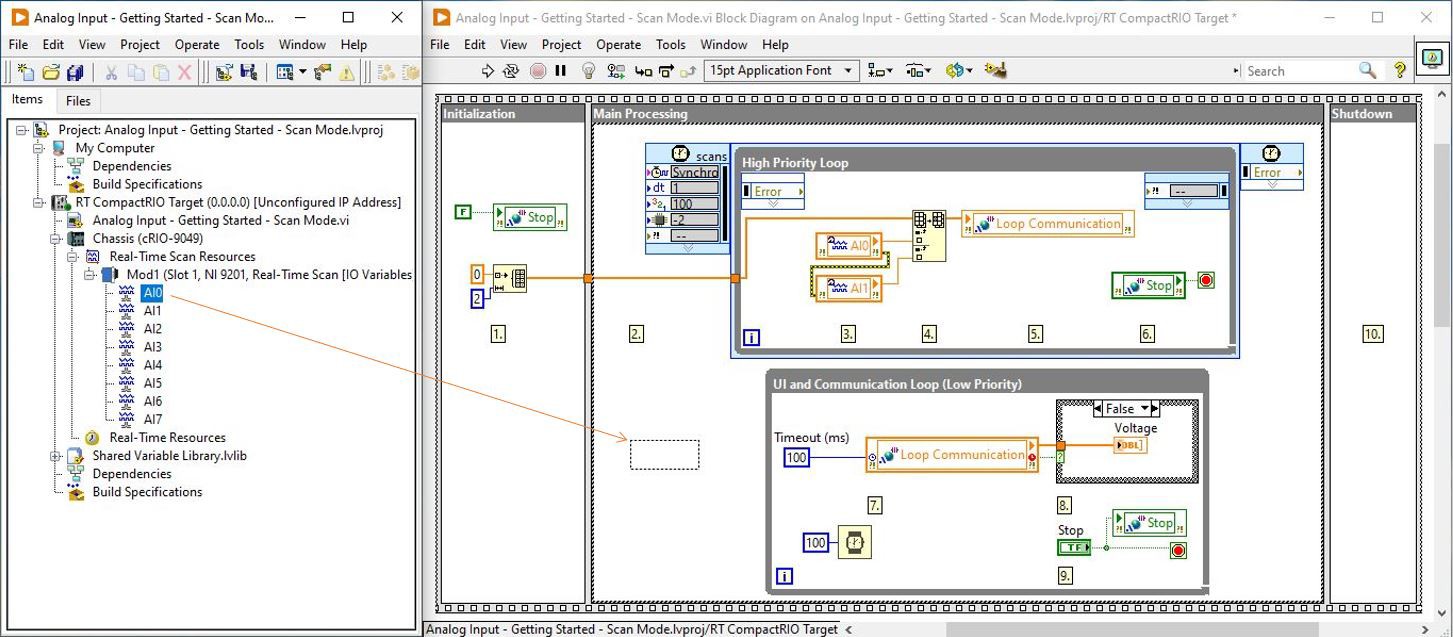Select the Step Into debugging icon

(x=641, y=70)
